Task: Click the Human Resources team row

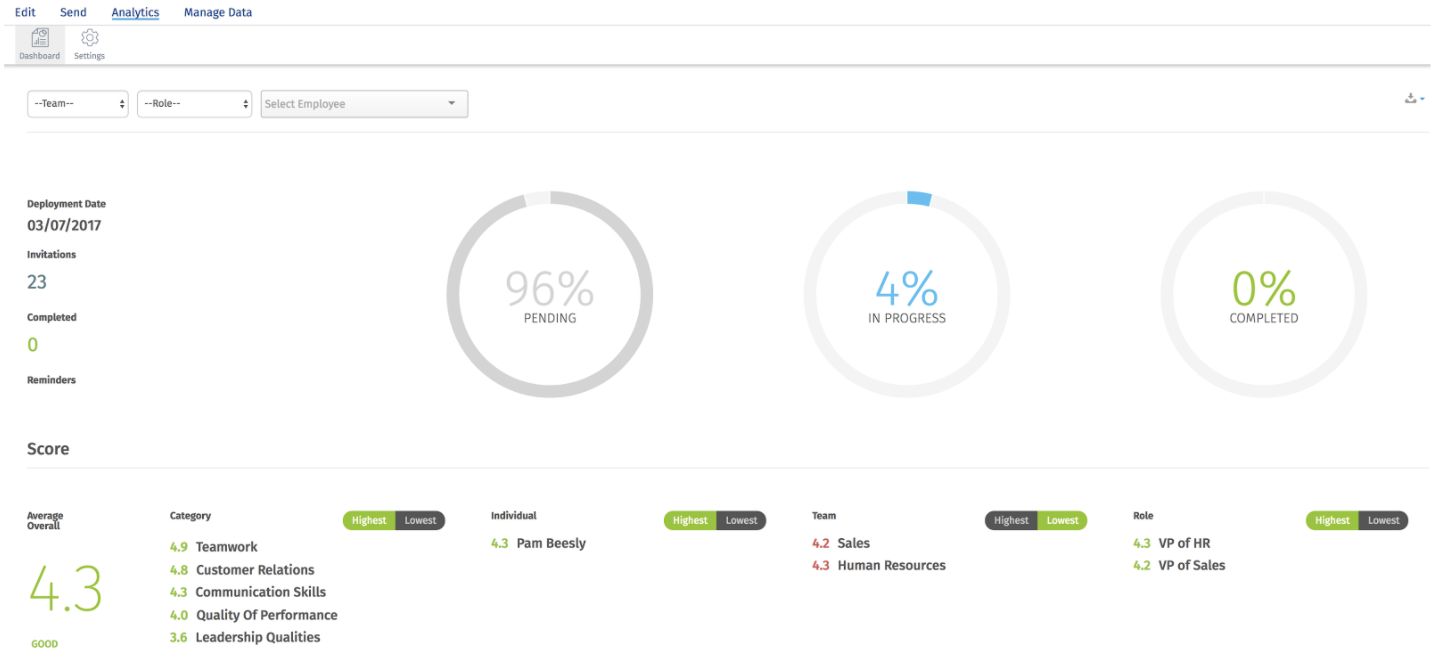Action: coord(878,565)
